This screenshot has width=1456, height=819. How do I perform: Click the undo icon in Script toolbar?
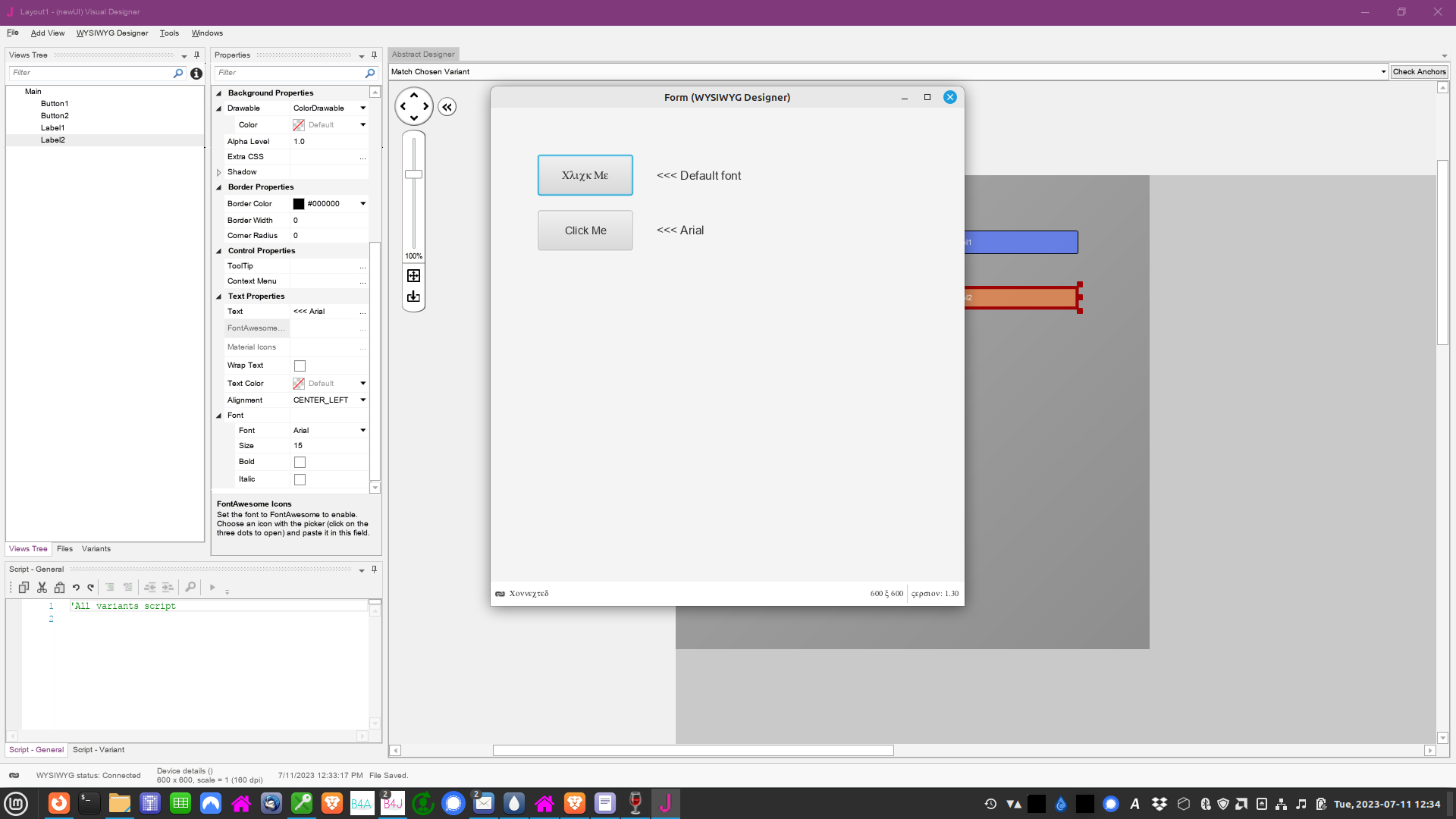[76, 587]
